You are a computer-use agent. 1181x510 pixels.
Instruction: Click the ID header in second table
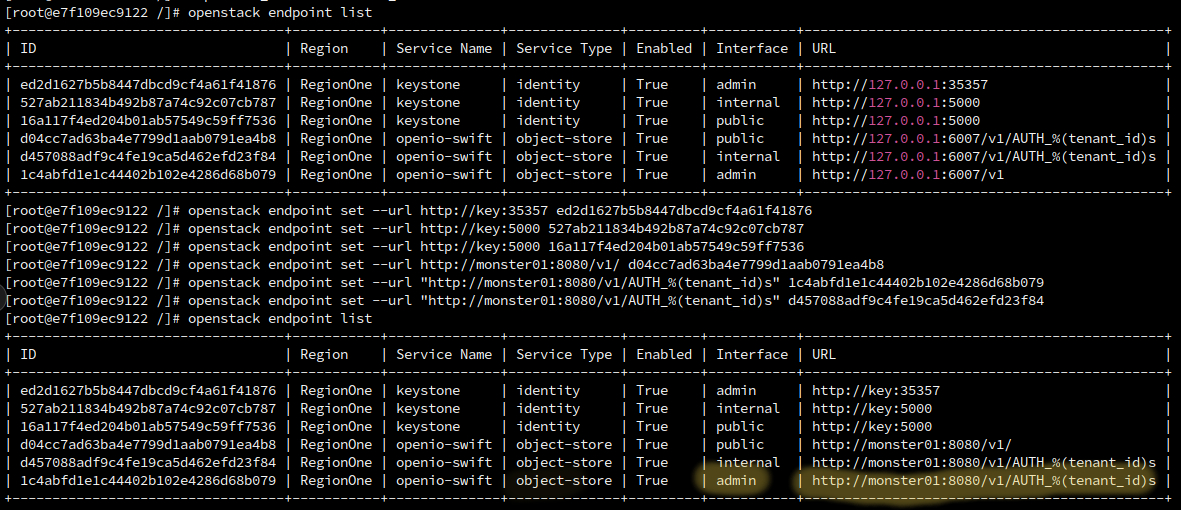coord(29,354)
